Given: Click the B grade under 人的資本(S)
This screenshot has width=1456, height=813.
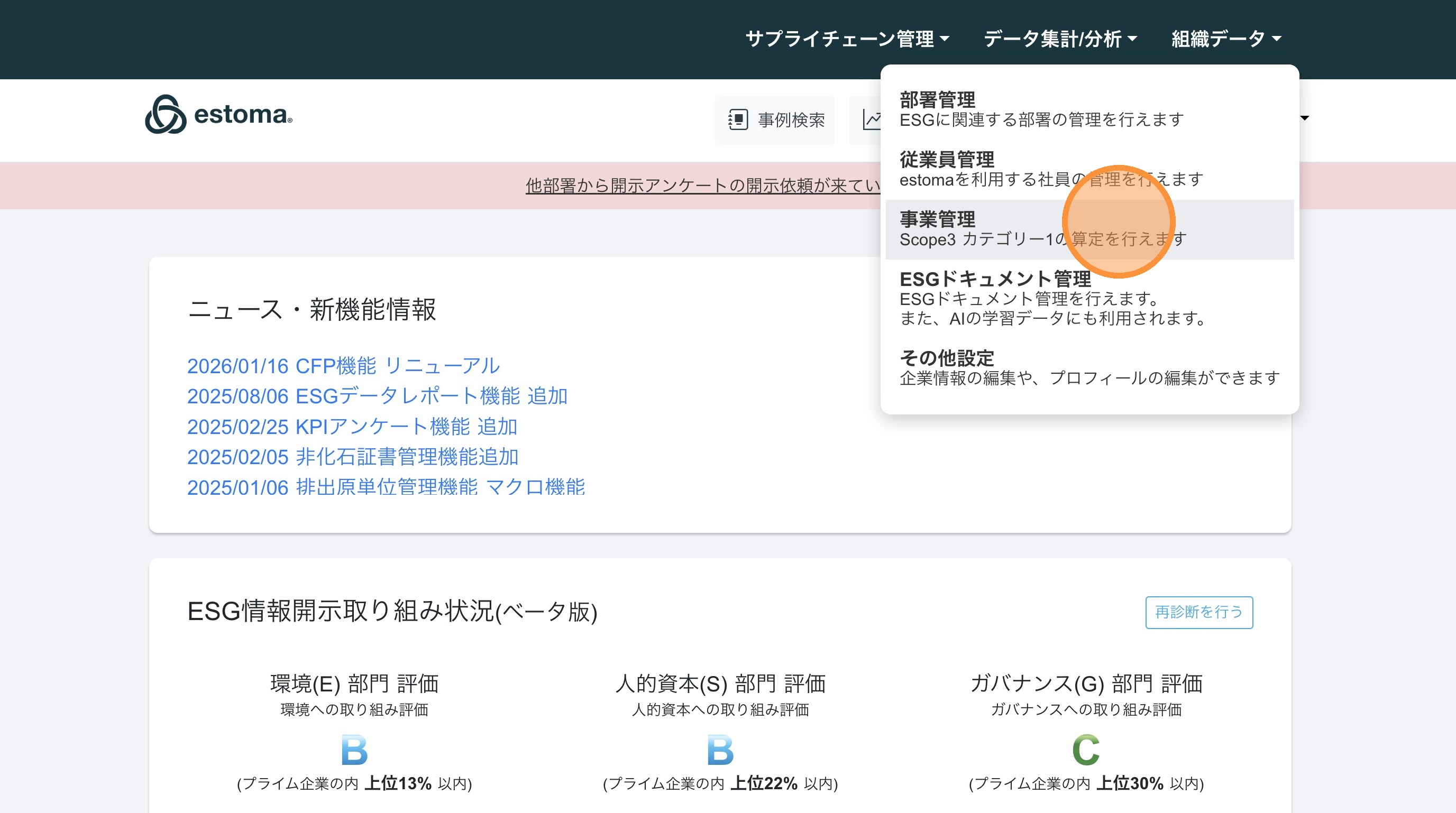Looking at the screenshot, I should [721, 750].
